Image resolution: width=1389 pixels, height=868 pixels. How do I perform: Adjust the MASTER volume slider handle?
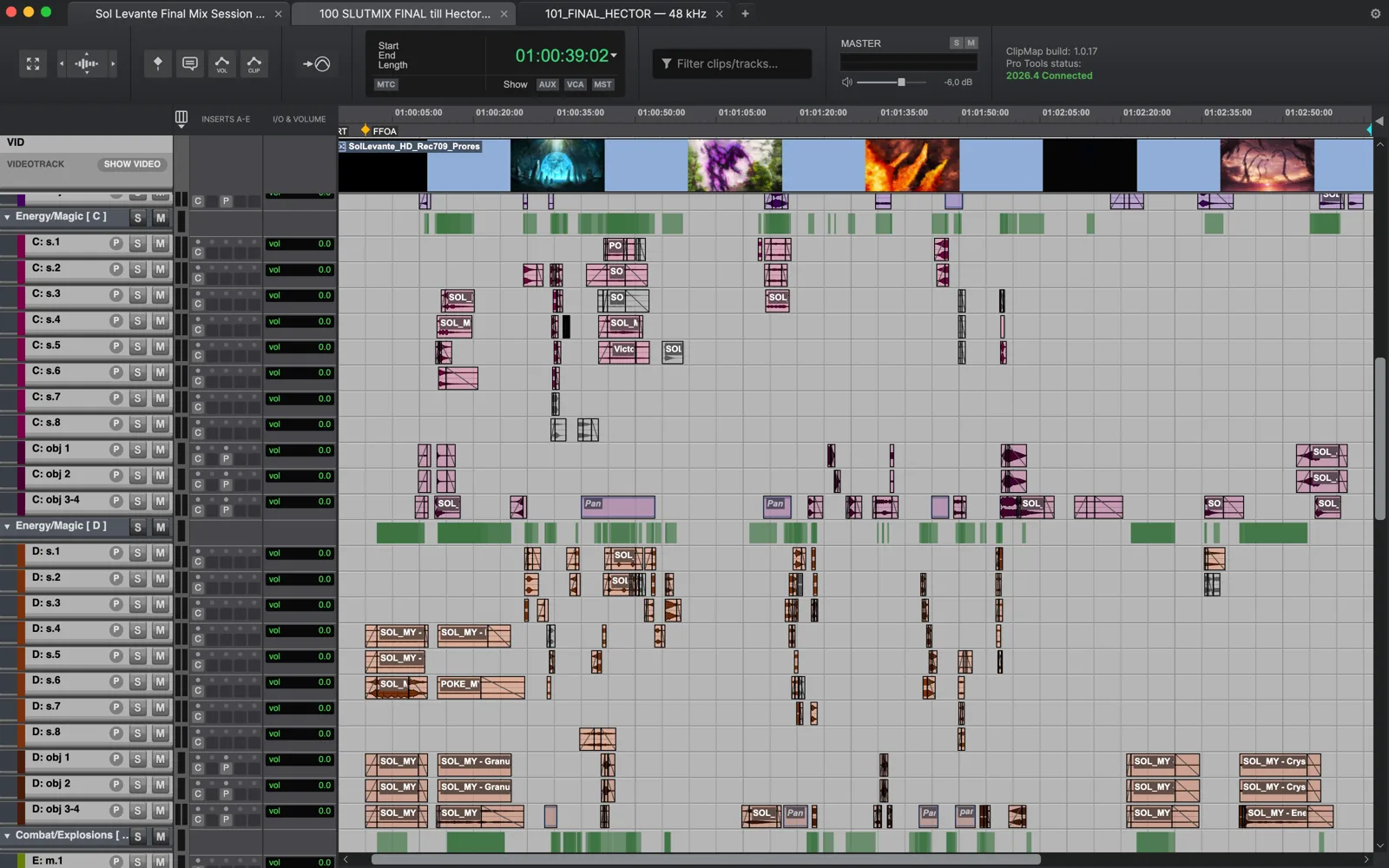[x=901, y=82]
